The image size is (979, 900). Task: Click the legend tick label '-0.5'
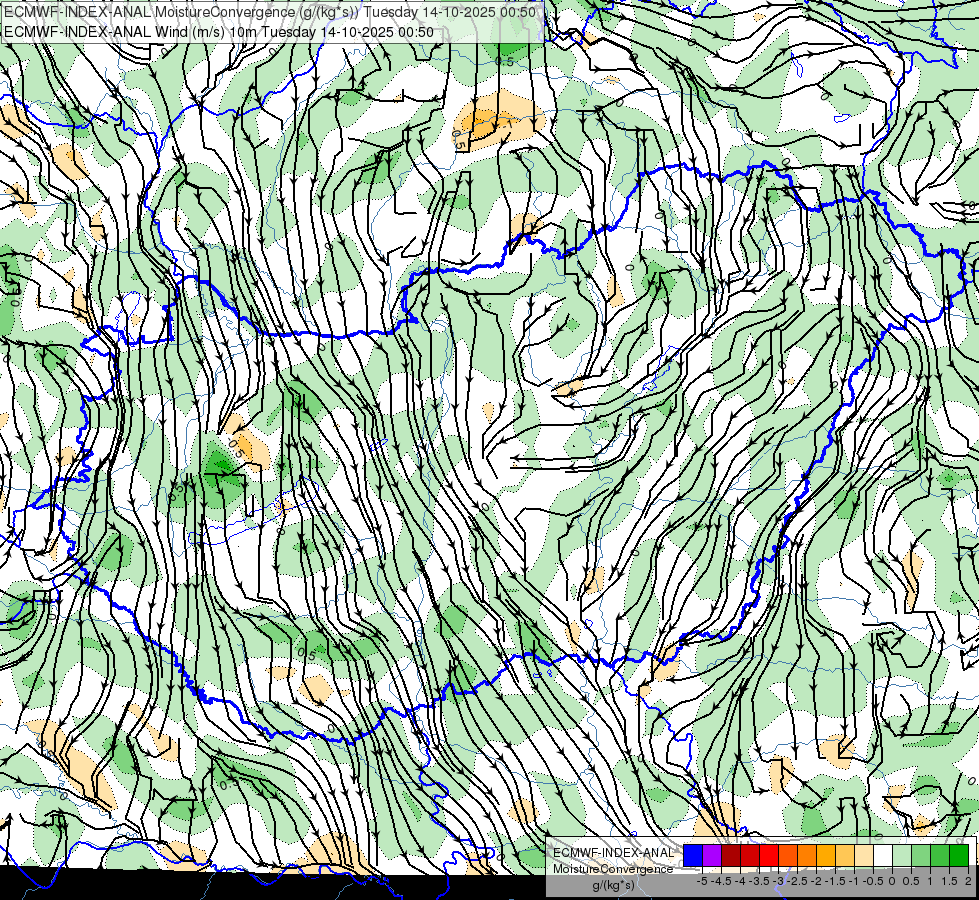873,881
